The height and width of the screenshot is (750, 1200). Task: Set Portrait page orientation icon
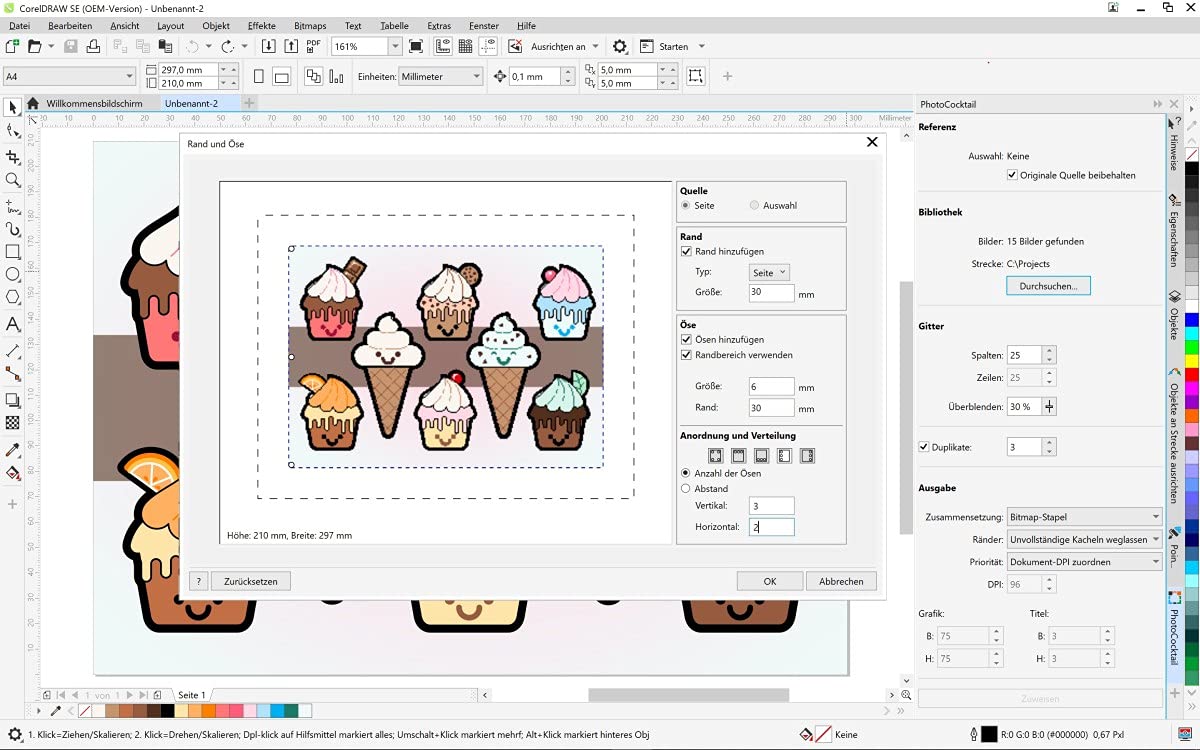[x=259, y=76]
